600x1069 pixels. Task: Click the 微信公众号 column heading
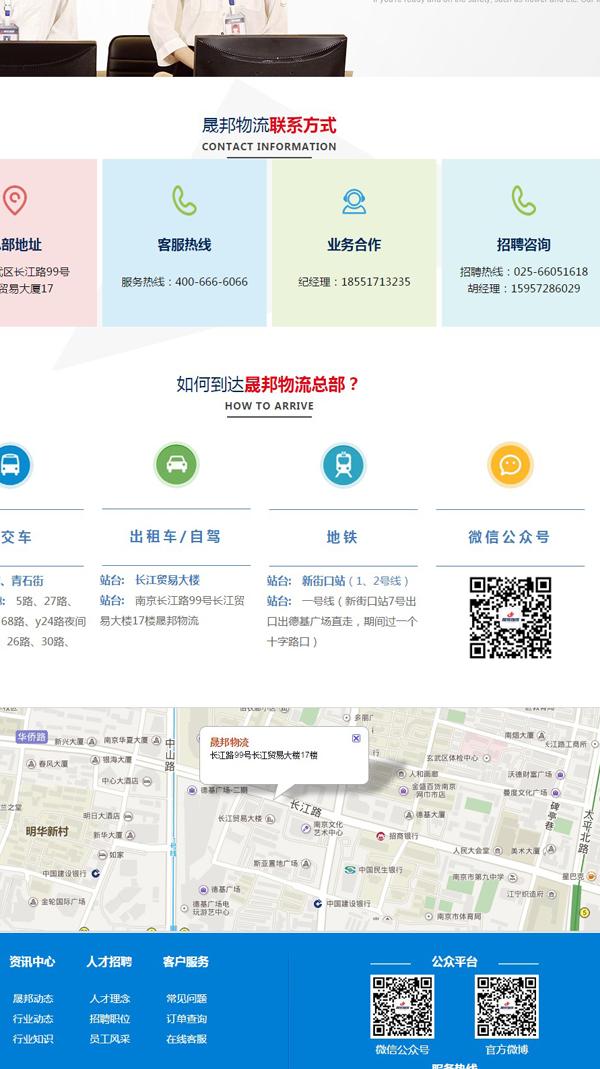pos(509,537)
